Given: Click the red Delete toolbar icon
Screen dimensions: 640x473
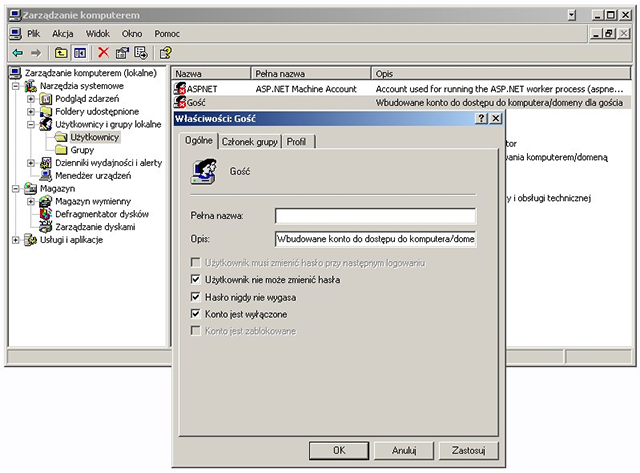Looking at the screenshot, I should pos(103,52).
